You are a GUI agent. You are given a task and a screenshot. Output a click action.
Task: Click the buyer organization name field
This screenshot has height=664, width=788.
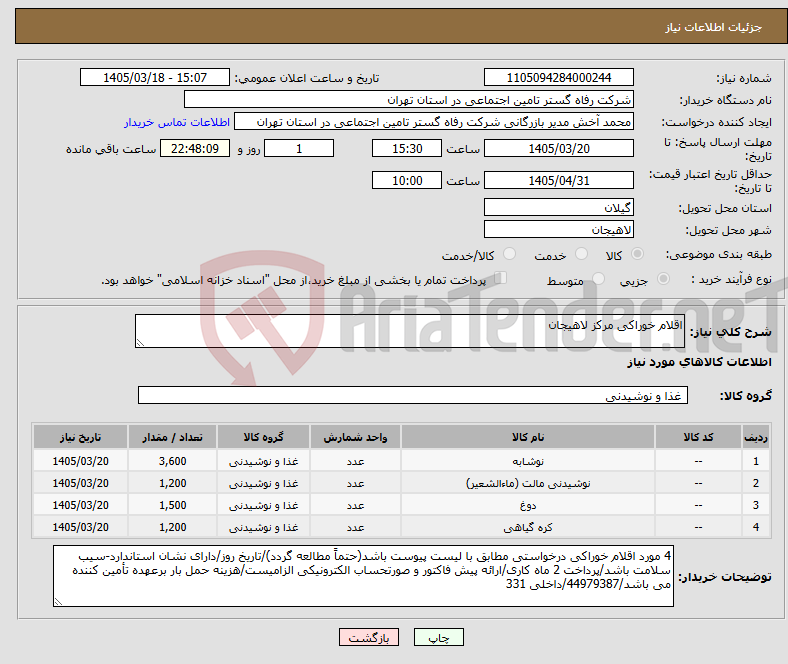tap(409, 100)
